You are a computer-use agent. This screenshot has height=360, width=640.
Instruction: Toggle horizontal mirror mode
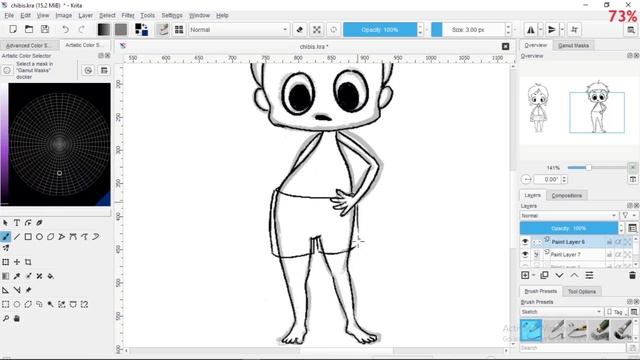tap(531, 29)
